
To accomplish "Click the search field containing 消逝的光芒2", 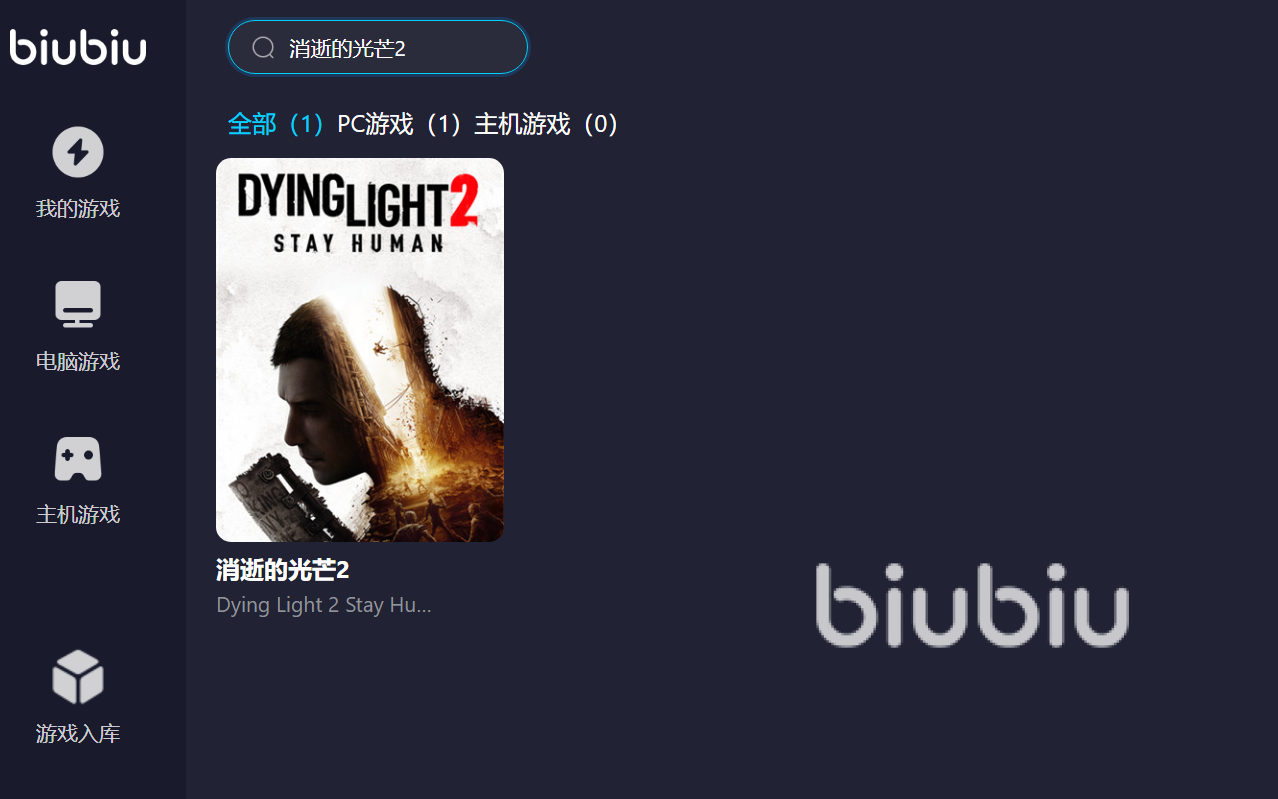I will (378, 47).
